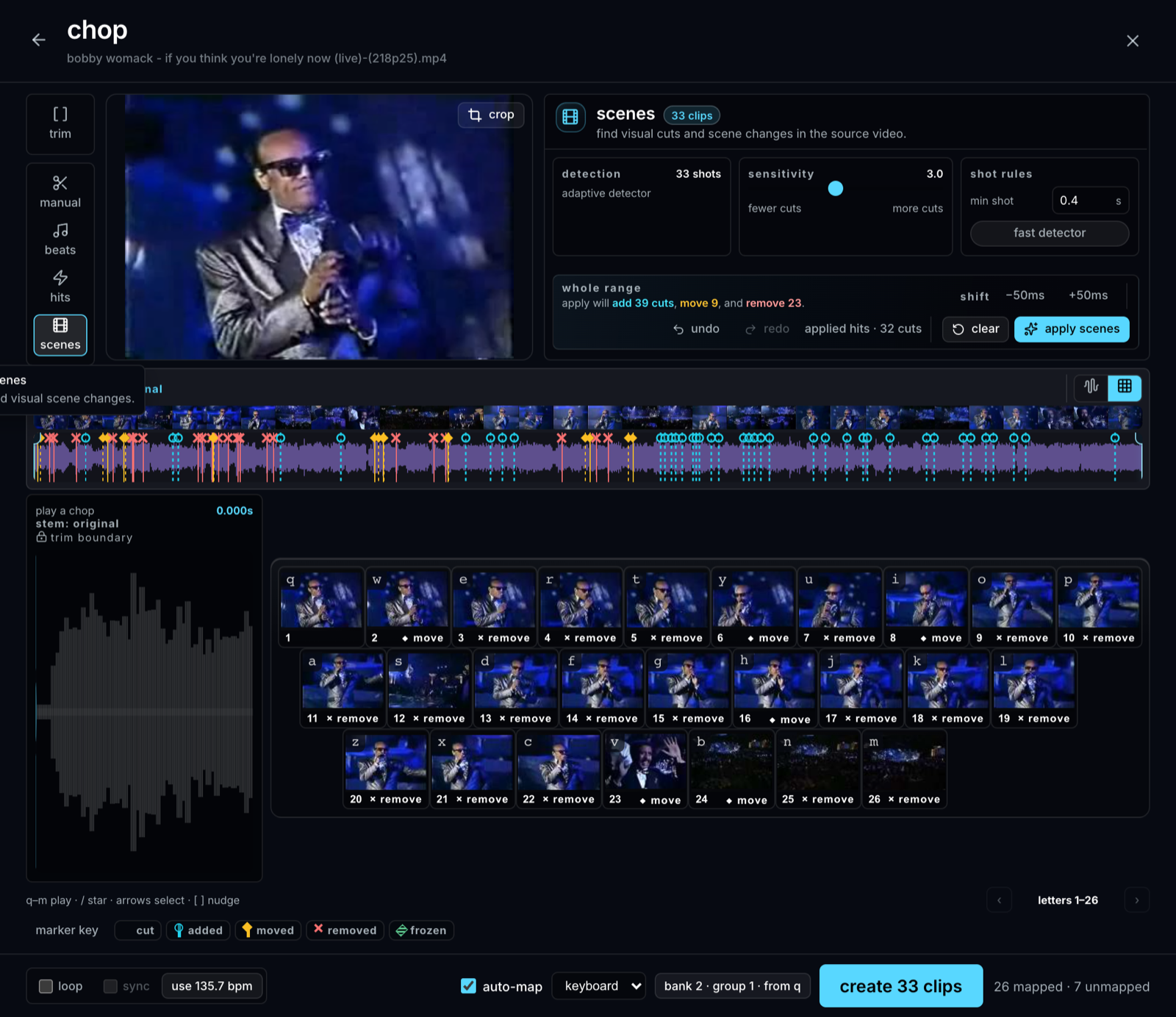Image resolution: width=1176 pixels, height=1017 pixels.
Task: Go to next letters page chevron
Action: [x=1137, y=900]
